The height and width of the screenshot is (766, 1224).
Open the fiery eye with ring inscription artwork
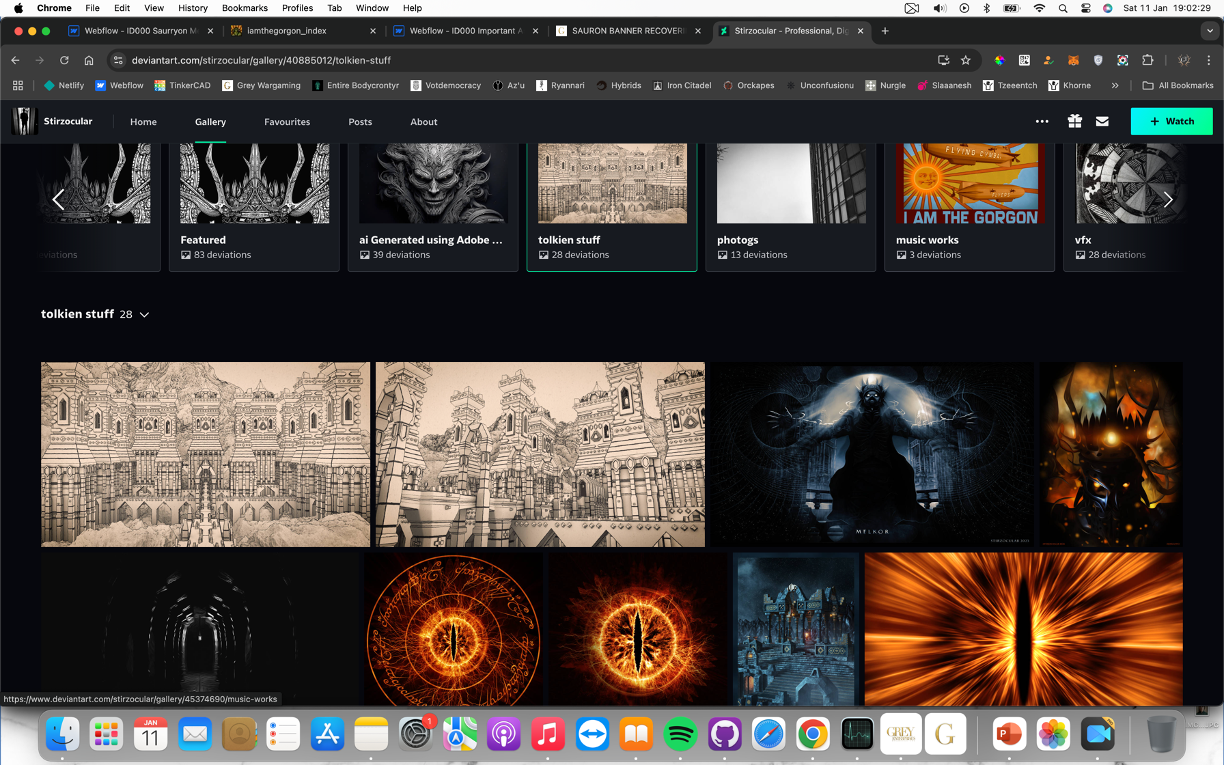pos(453,629)
